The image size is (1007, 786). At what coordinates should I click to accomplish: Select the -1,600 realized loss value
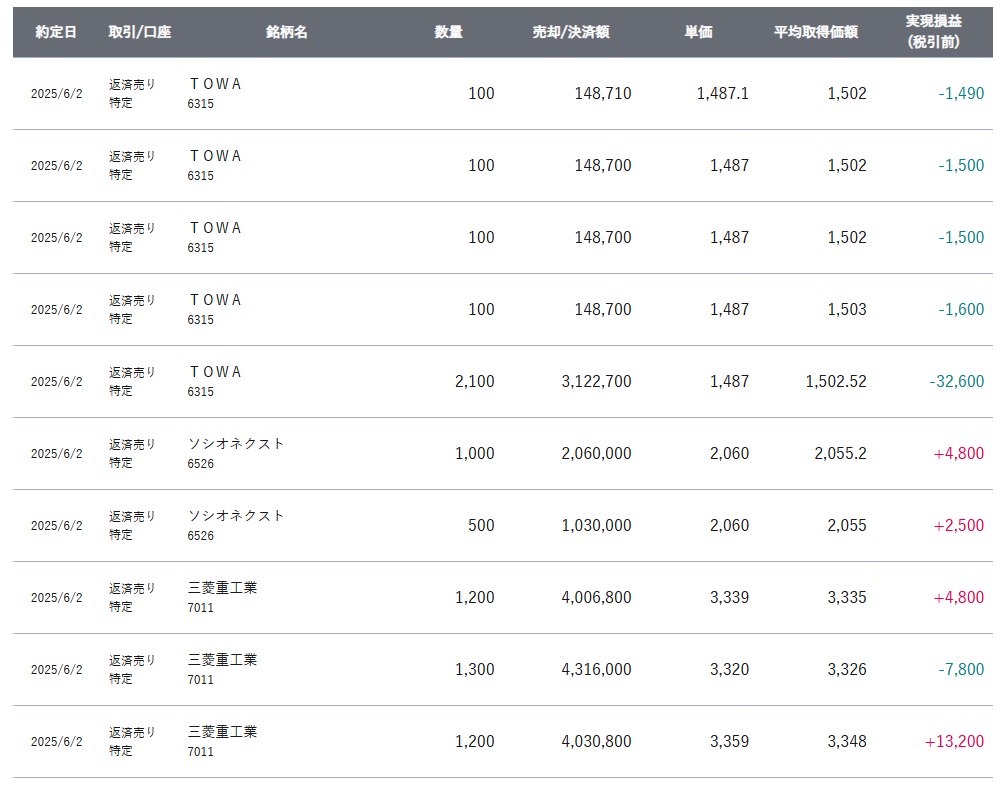961,309
